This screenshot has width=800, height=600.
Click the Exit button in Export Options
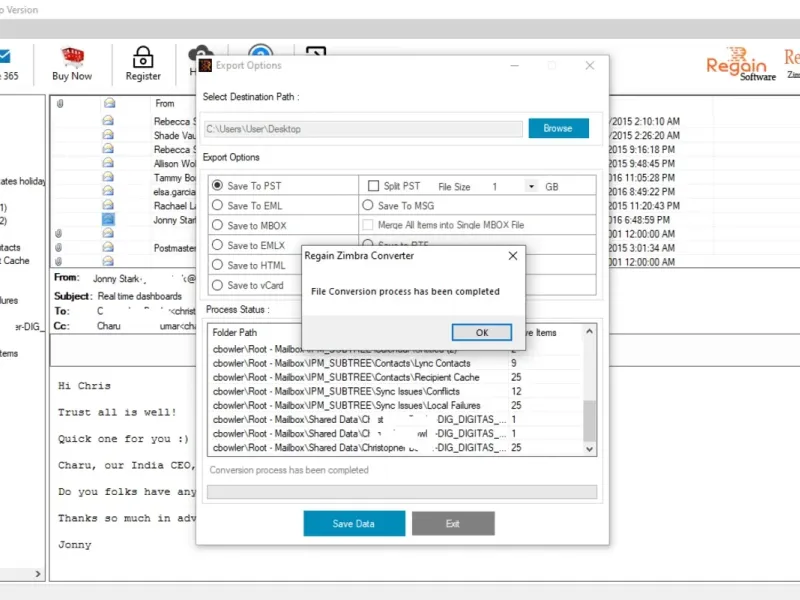[x=453, y=523]
